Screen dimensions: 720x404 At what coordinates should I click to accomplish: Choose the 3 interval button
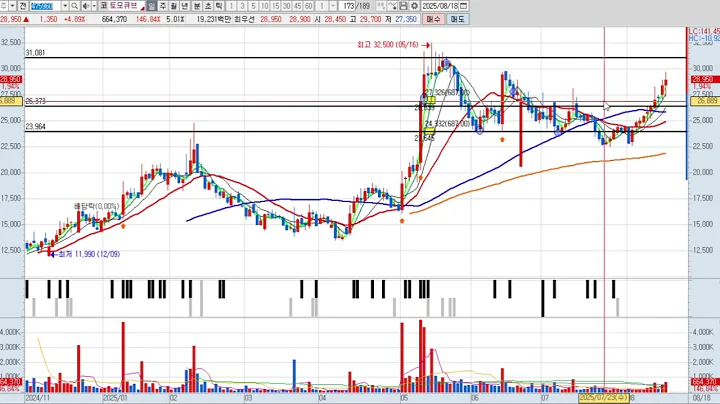tap(242, 6)
